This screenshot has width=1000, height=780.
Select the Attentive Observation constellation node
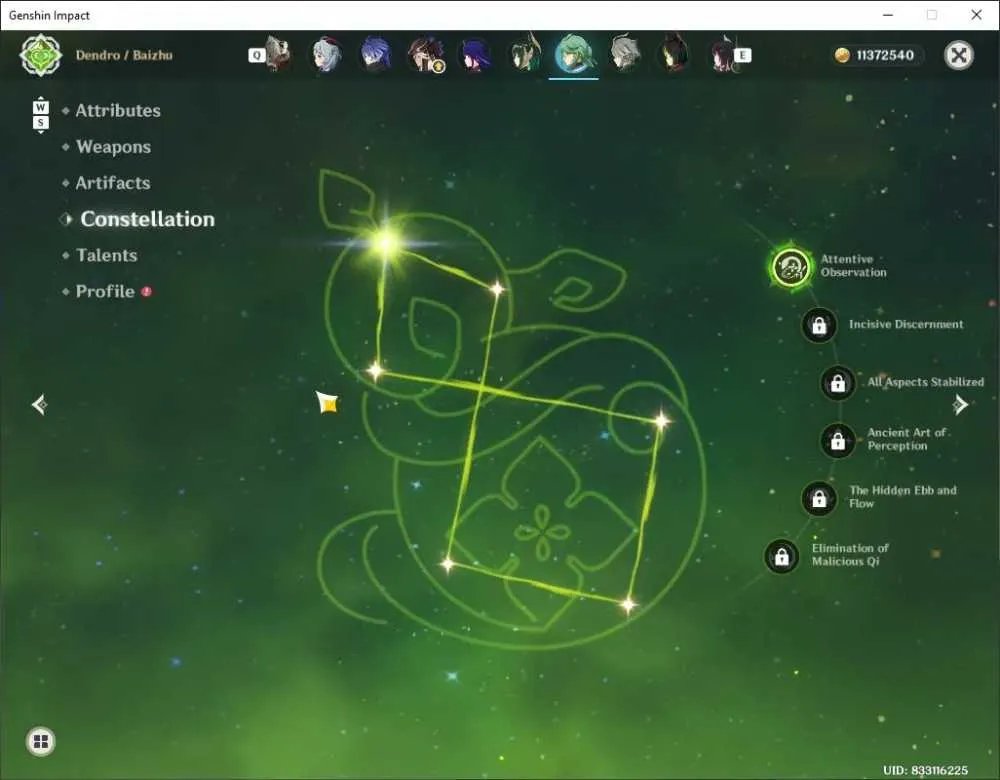pyautogui.click(x=791, y=267)
